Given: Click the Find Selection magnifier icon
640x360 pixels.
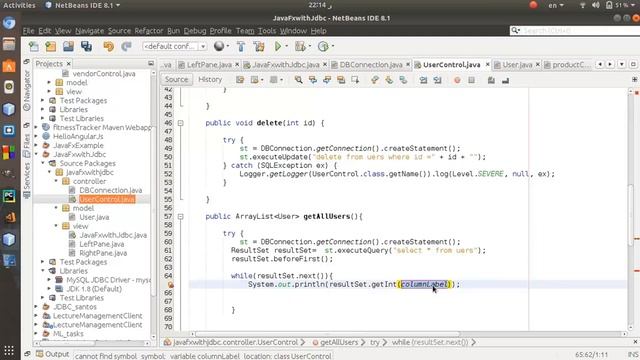Looking at the screenshot, I should (x=298, y=80).
